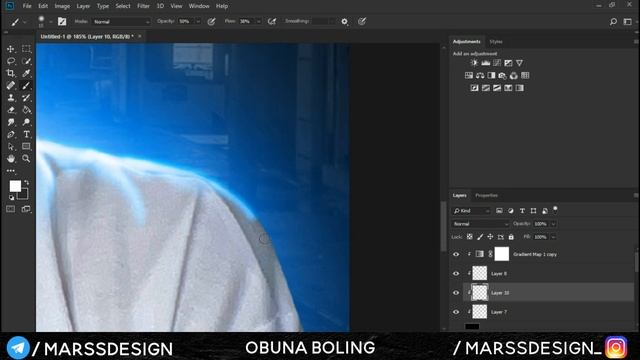Click the foreground color swatch
Screen dimensions: 640x360
point(15,186)
